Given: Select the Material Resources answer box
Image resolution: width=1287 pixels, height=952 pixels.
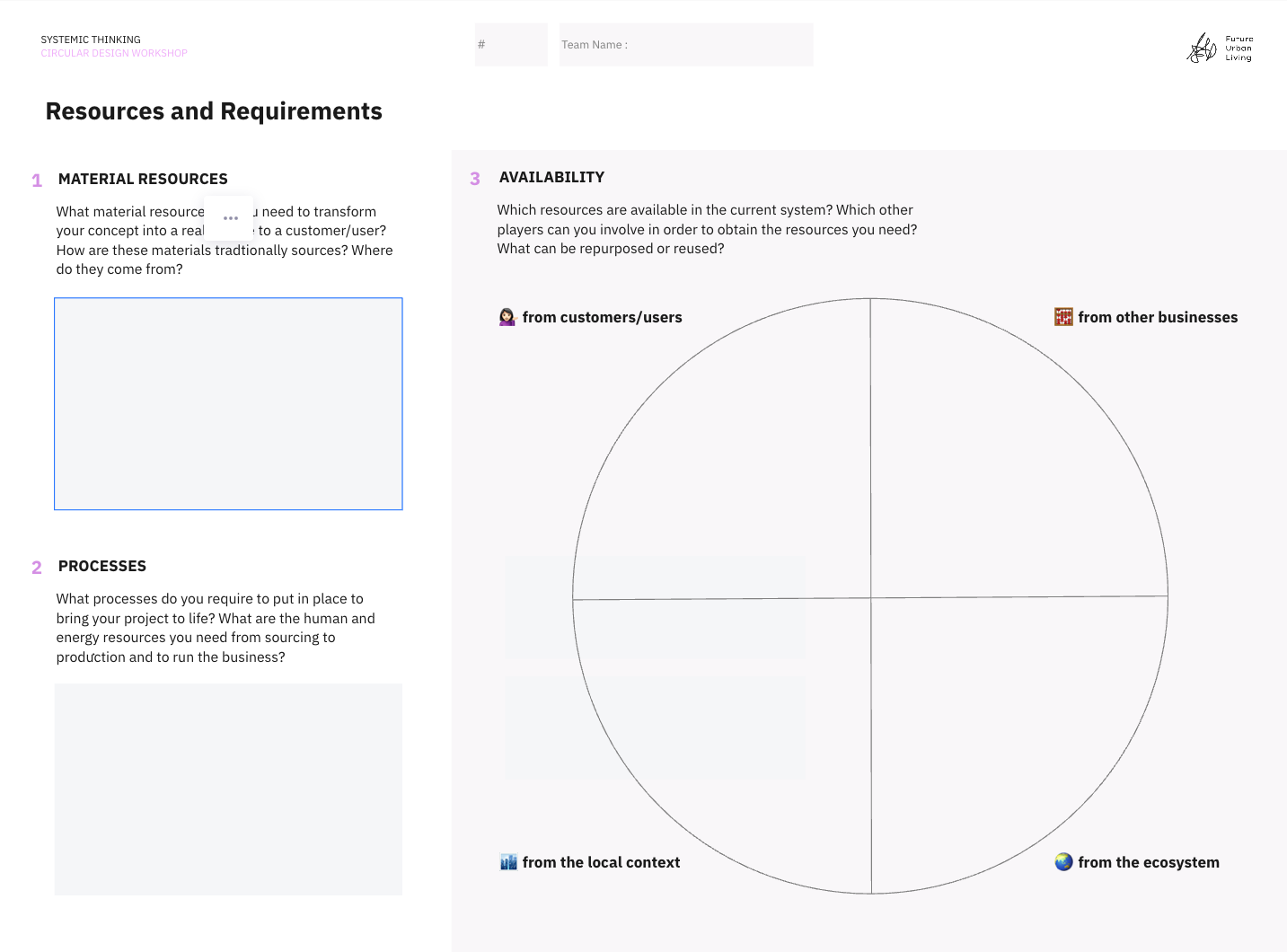Looking at the screenshot, I should [228, 404].
